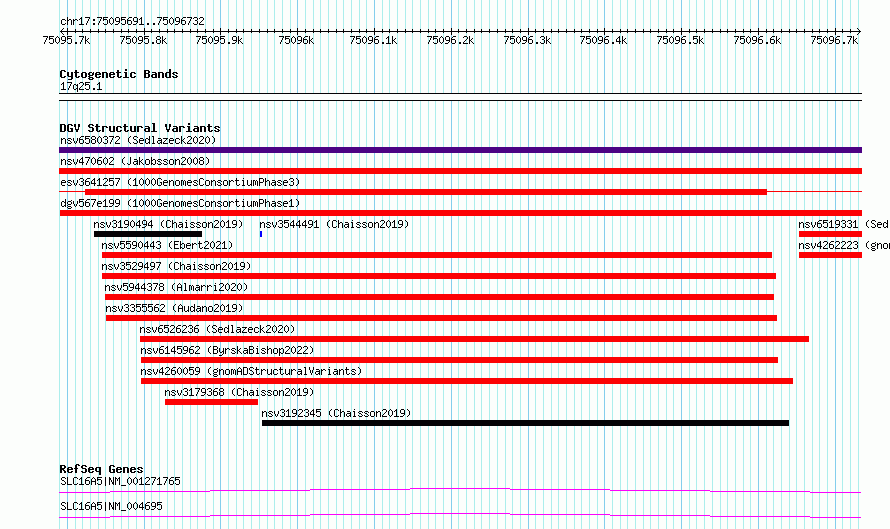This screenshot has height=529, width=890.
Task: Select the 17q25.1 band label
Action: pyautogui.click(x=81, y=86)
